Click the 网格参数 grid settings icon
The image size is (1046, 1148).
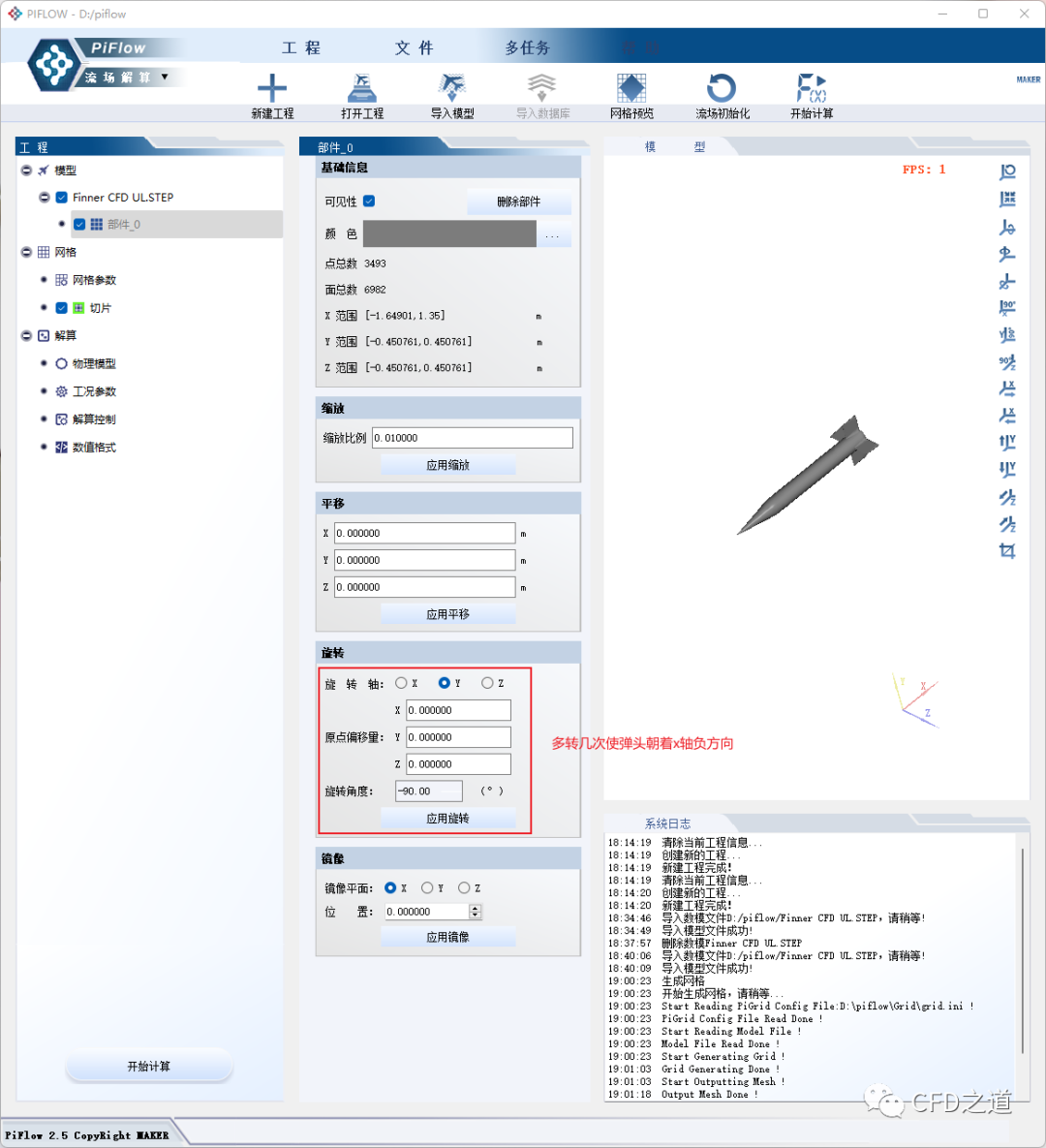coord(61,280)
